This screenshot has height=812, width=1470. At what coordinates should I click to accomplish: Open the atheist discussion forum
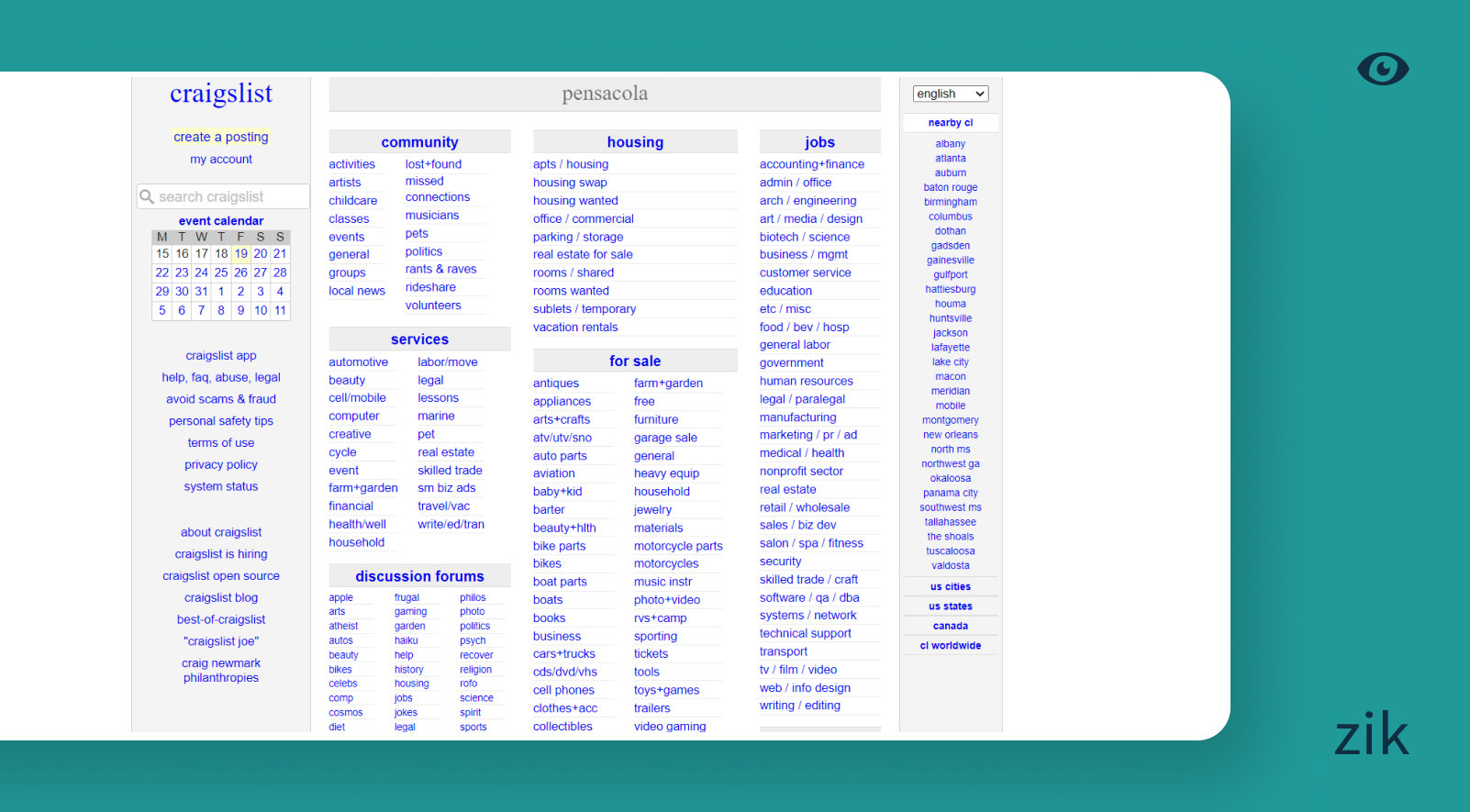pos(343,627)
